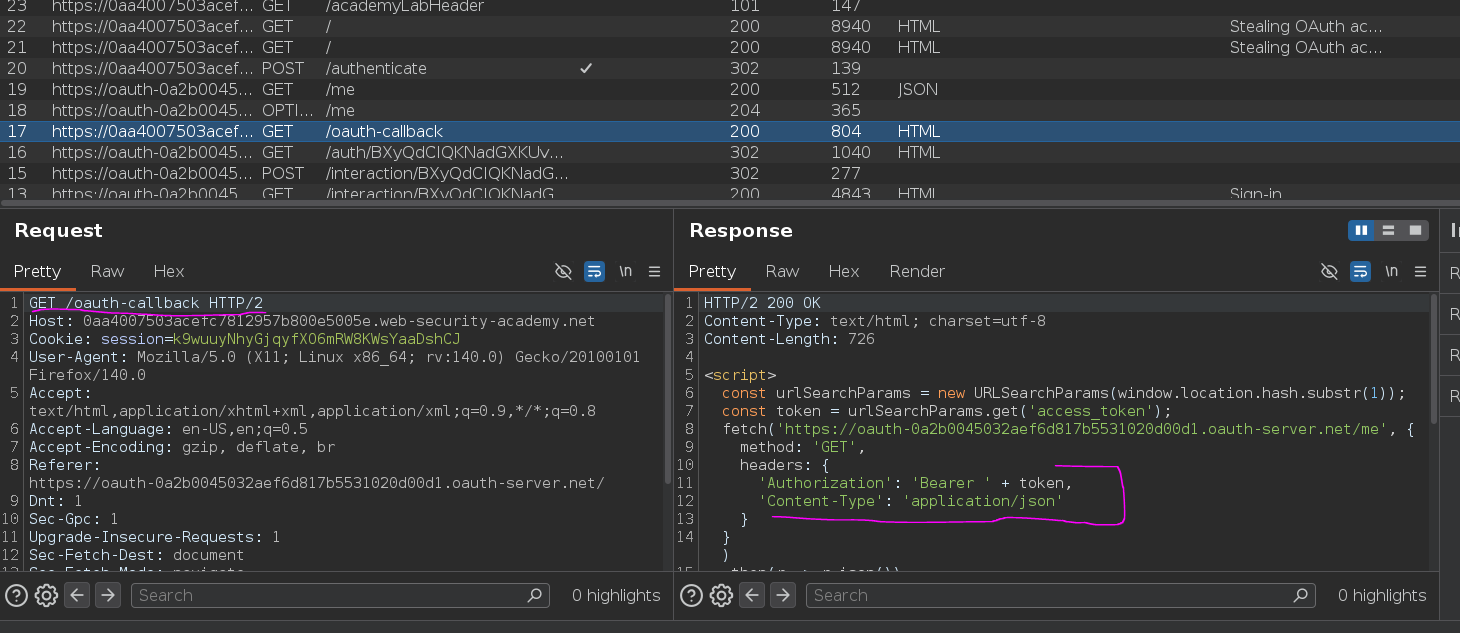Click 'Upgrade-Insecure-Requests: 1' header line
Image resolution: width=1460 pixels, height=633 pixels.
154,537
